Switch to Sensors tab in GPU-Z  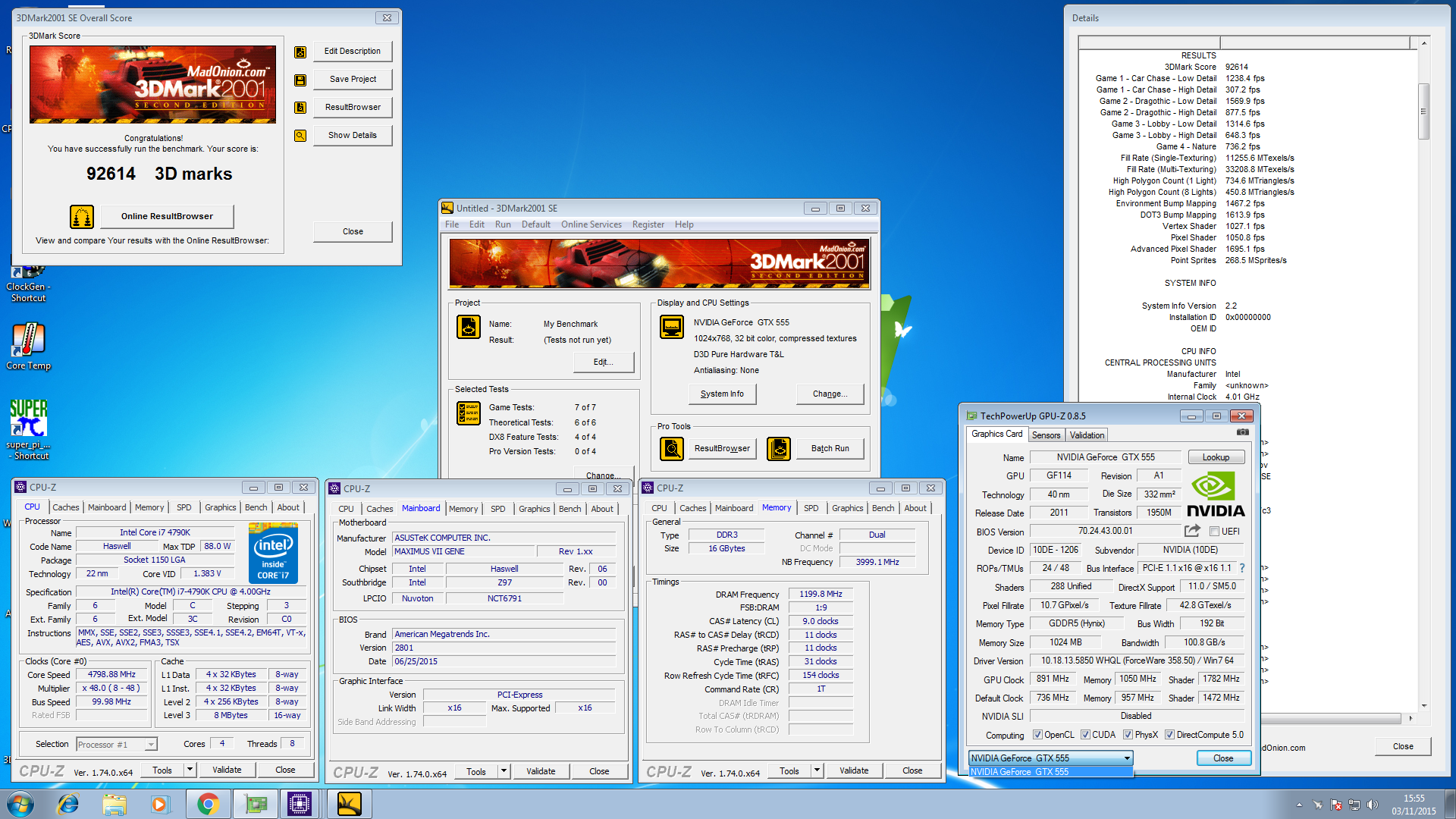click(x=1046, y=435)
